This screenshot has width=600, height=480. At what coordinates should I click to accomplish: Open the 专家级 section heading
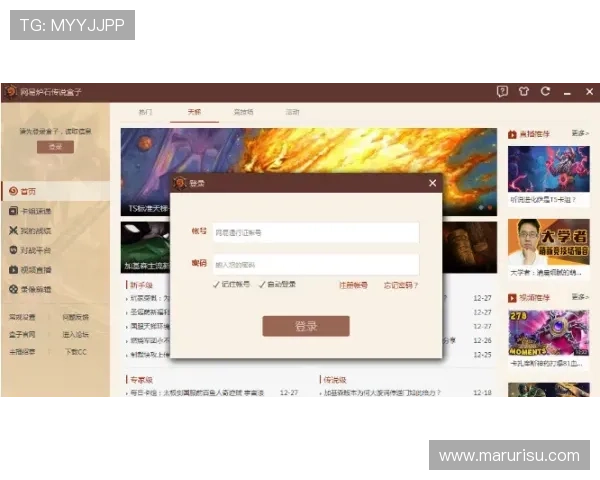pyautogui.click(x=141, y=380)
